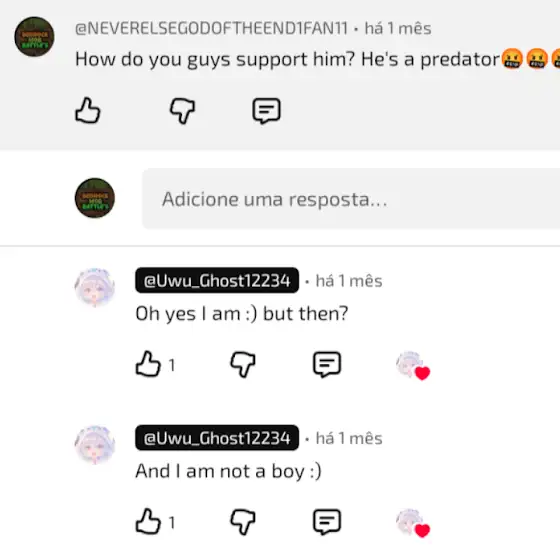The width and height of the screenshot is (560, 560).
Task: Open @Uwu_Ghost12234 username on second reply
Action: point(217,438)
